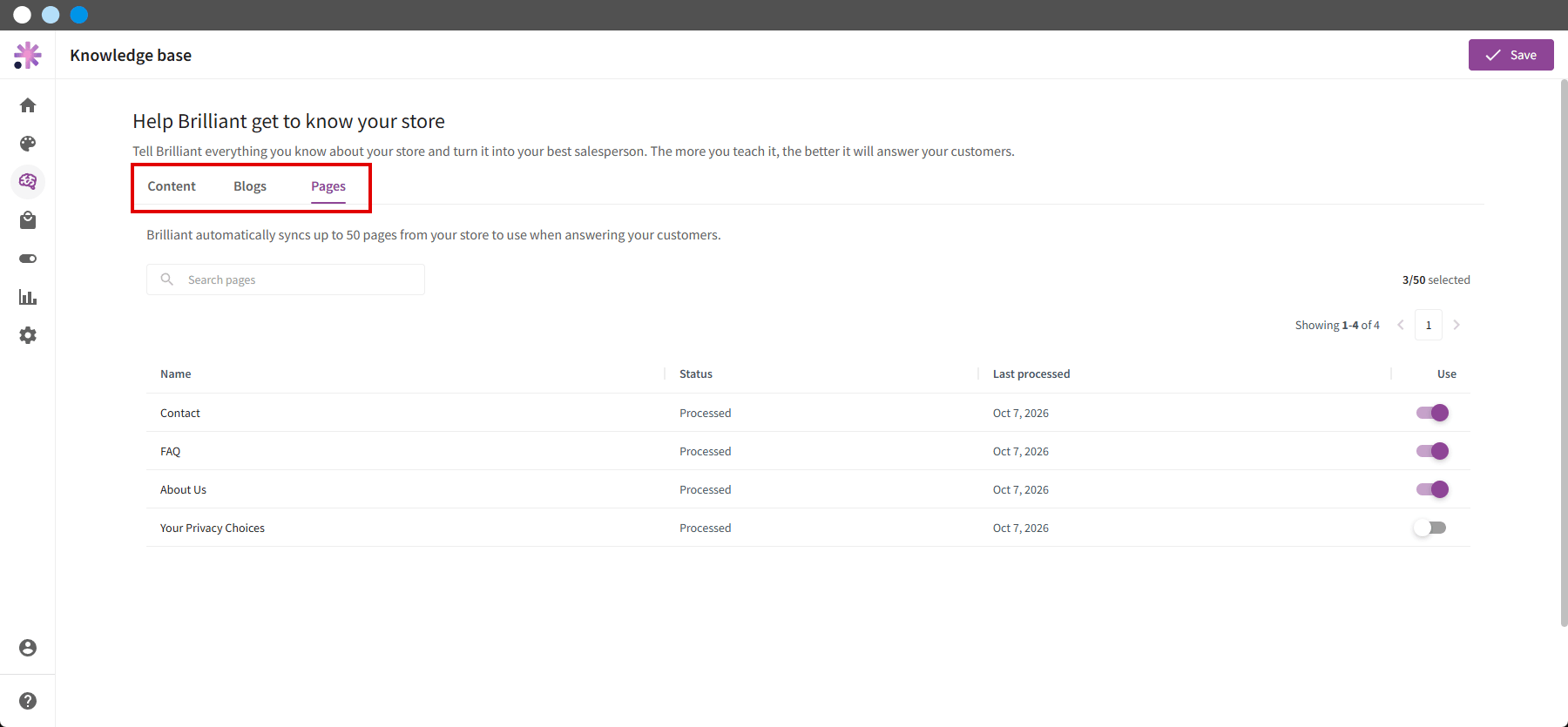Open the toggle-shaped sidebar icon
Image resolution: width=1568 pixels, height=727 pixels.
click(28, 259)
